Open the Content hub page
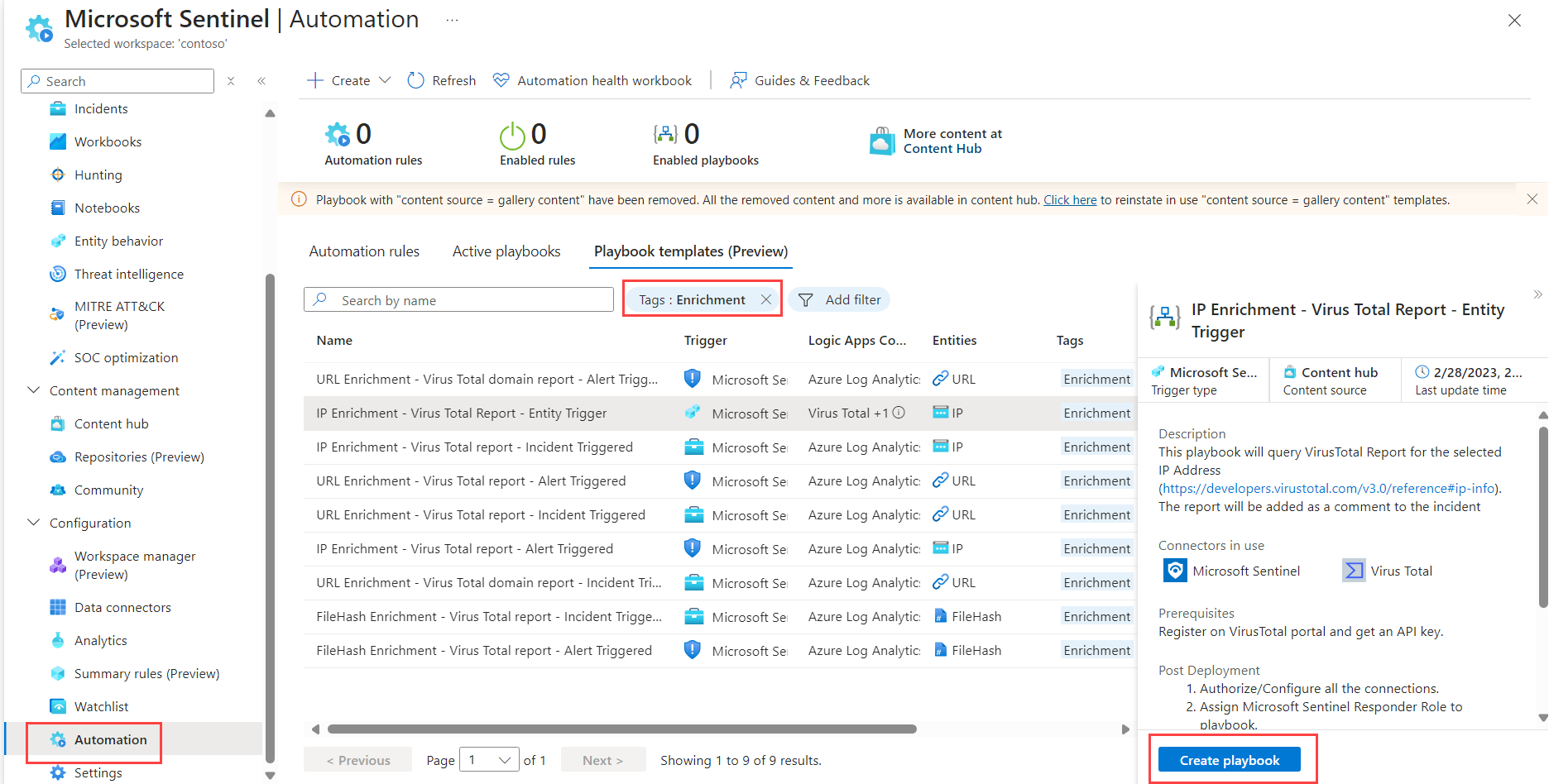The height and width of the screenshot is (784, 1549). (x=109, y=423)
